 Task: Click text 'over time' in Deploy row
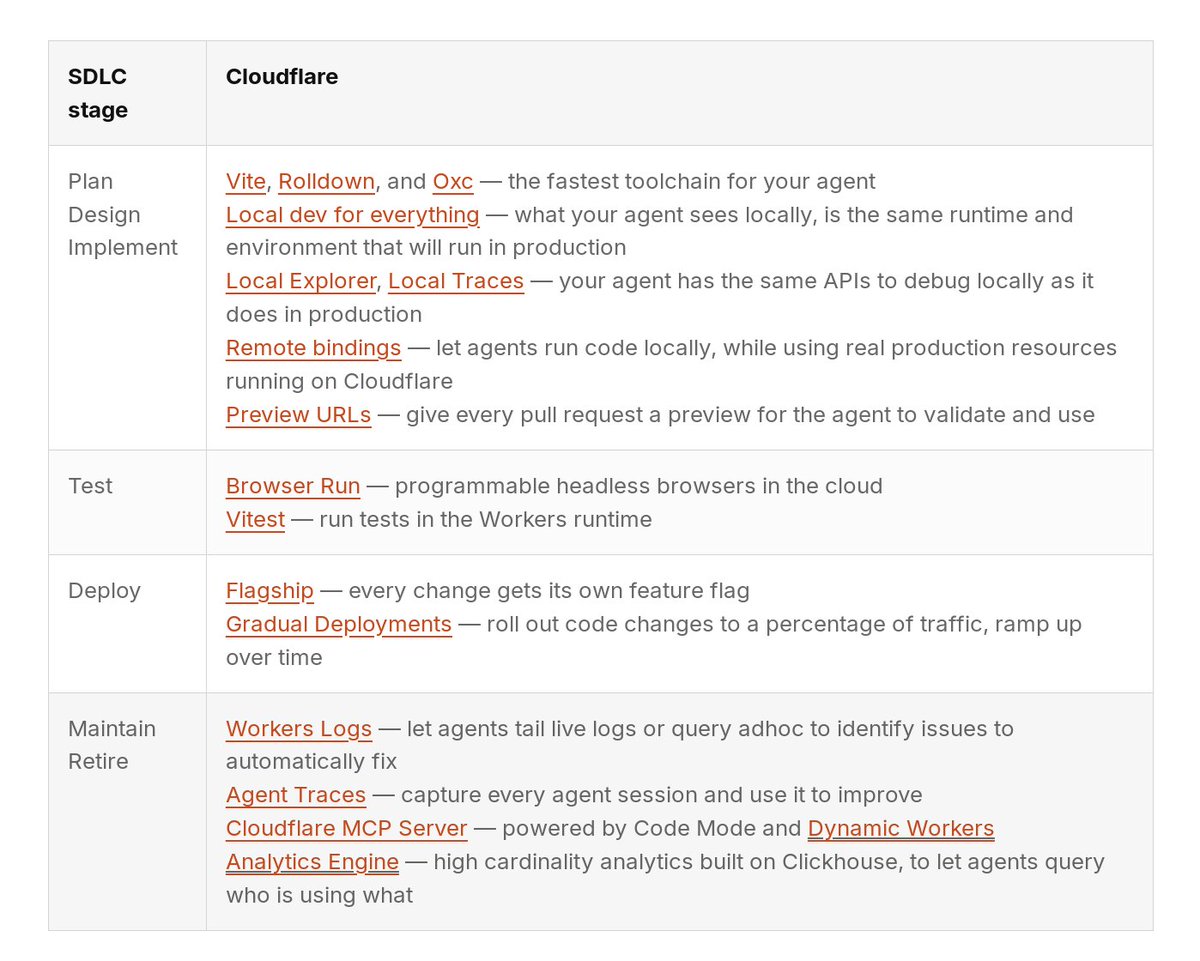click(274, 657)
